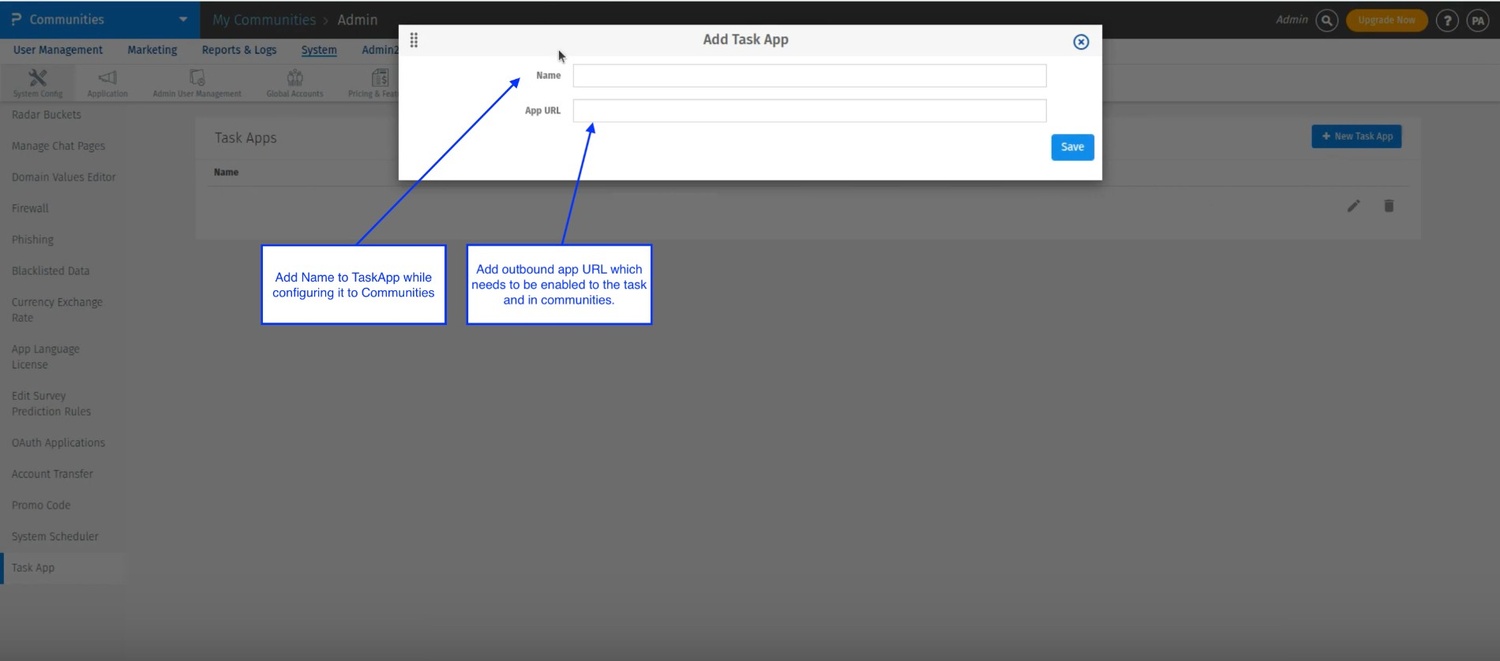Open the Admin2 menu

pyautogui.click(x=380, y=50)
